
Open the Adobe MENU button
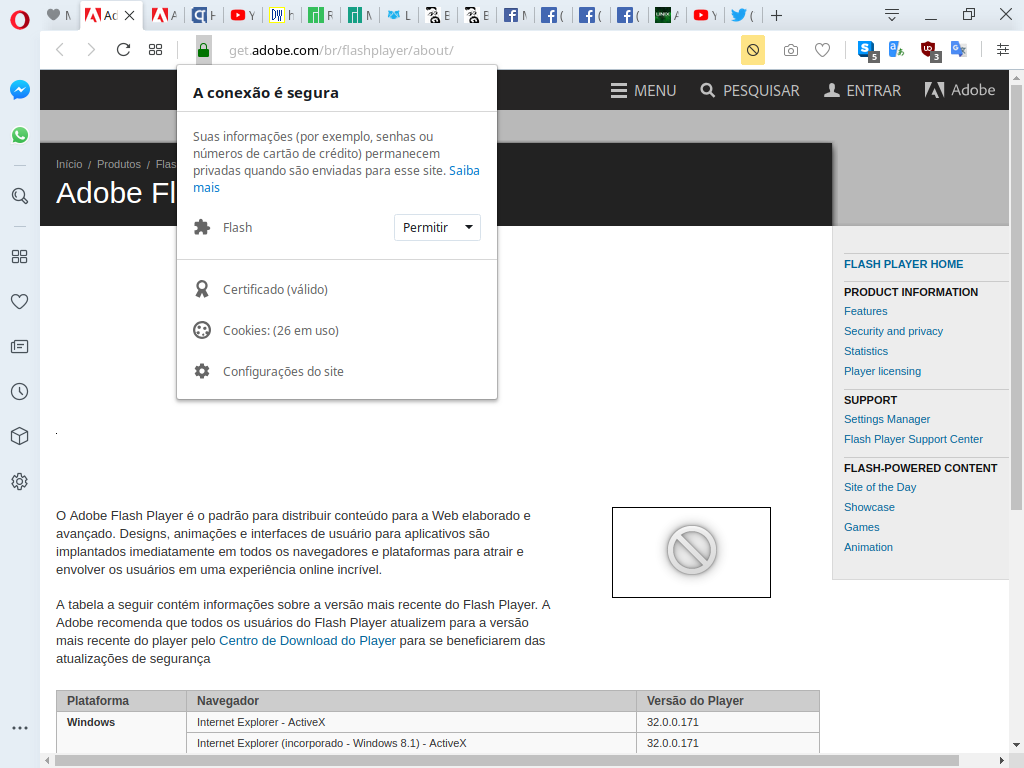click(643, 91)
